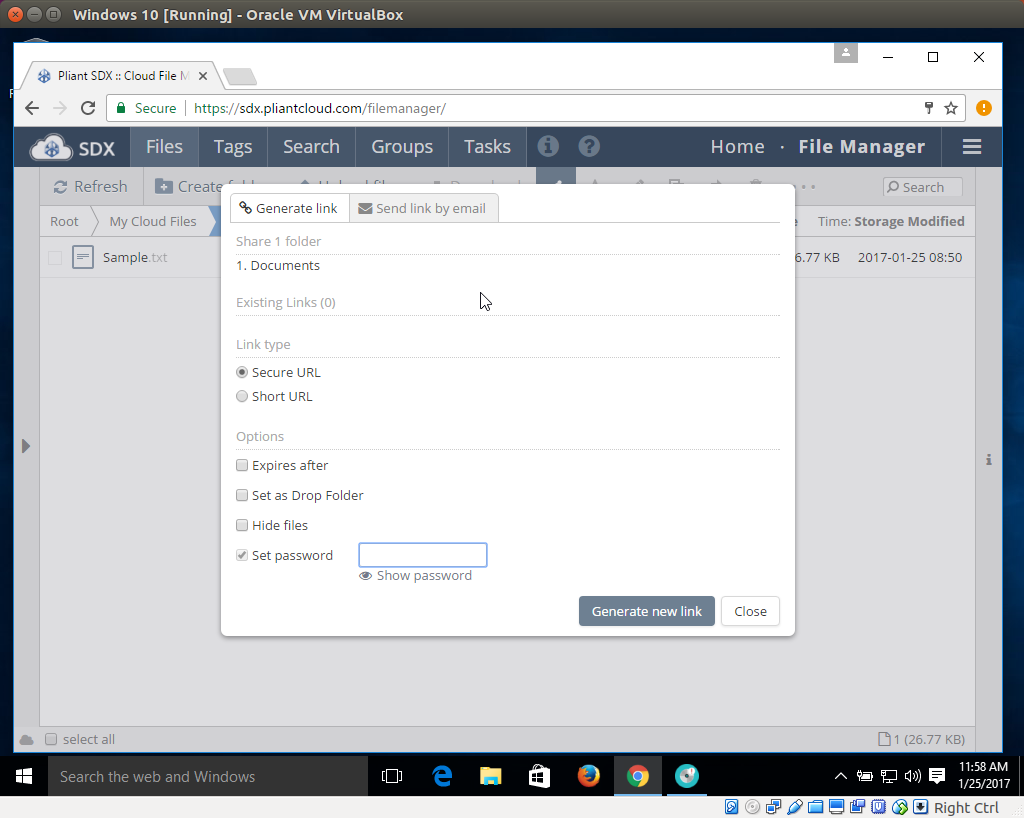Check the Hide files option
This screenshot has height=818, width=1024.
coord(242,526)
